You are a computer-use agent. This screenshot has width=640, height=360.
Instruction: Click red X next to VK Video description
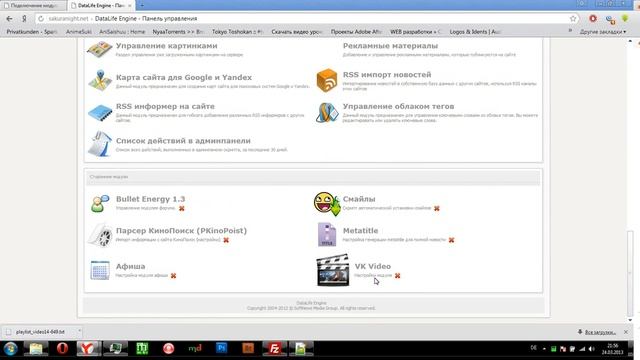click(x=398, y=276)
